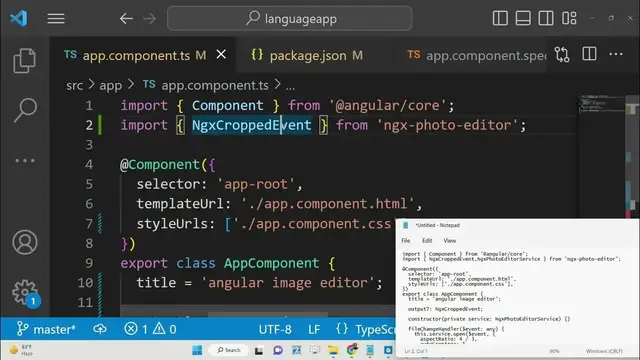Click the @Component decorator text
The width and height of the screenshot is (640, 360).
tap(160, 164)
